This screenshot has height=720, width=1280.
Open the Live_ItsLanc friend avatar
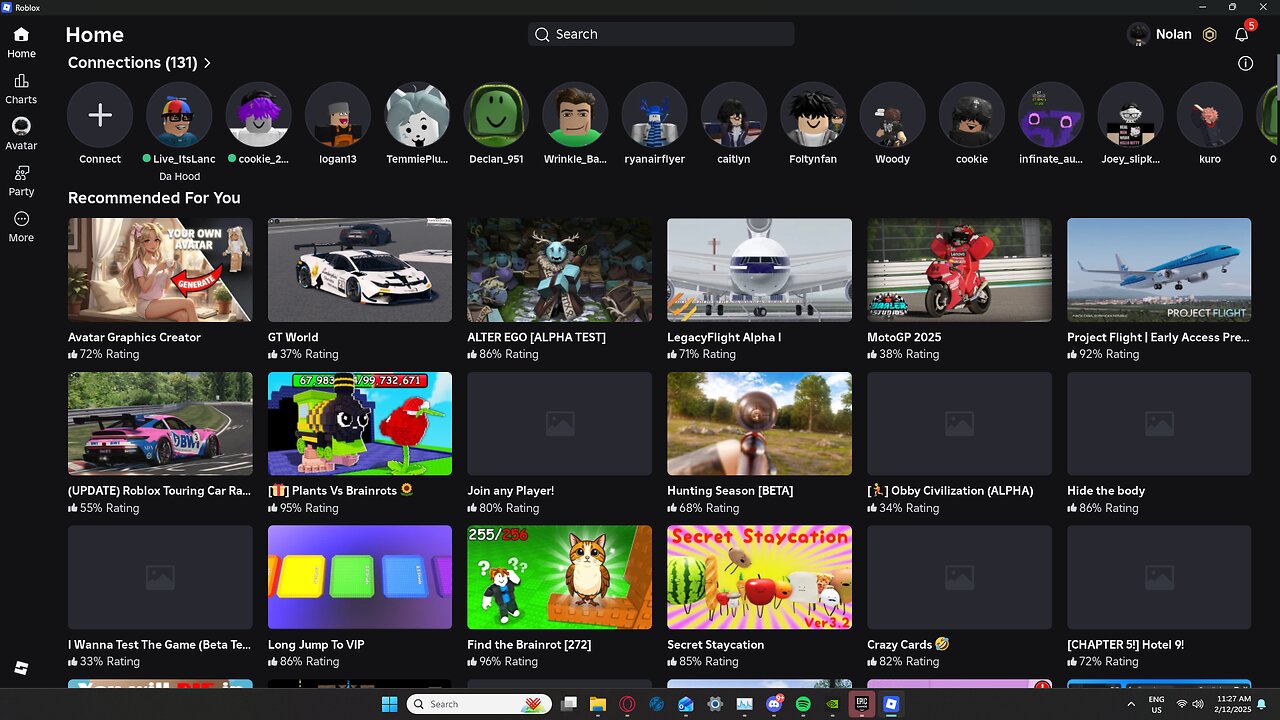click(179, 115)
